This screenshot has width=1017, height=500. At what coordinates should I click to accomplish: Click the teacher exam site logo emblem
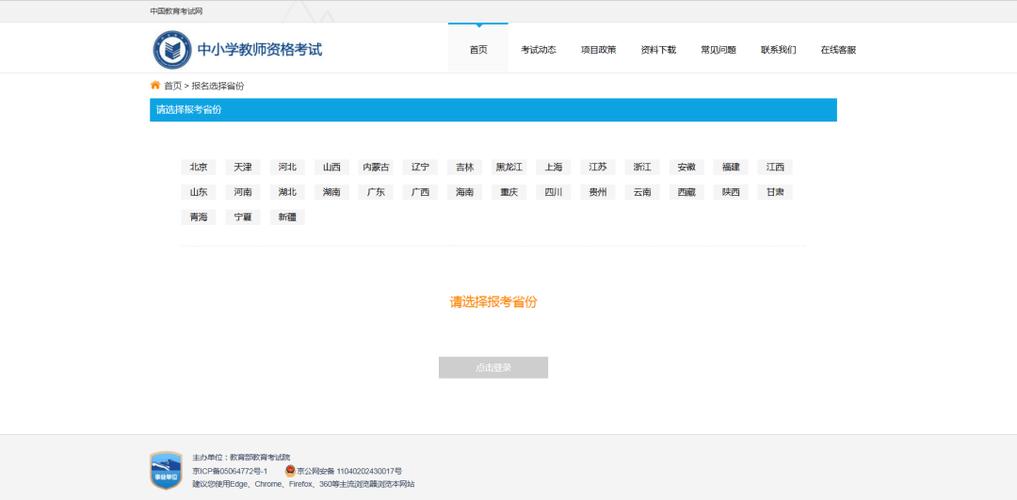tap(173, 49)
